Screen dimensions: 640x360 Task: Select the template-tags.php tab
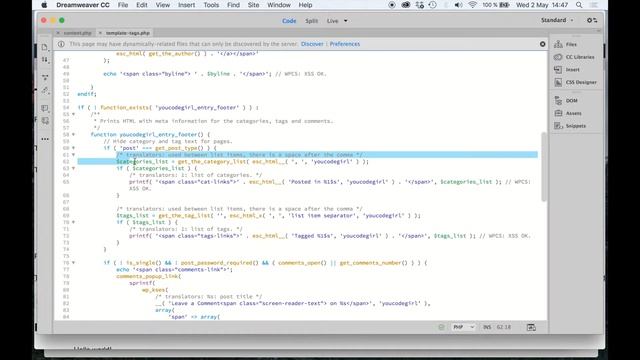point(128,33)
